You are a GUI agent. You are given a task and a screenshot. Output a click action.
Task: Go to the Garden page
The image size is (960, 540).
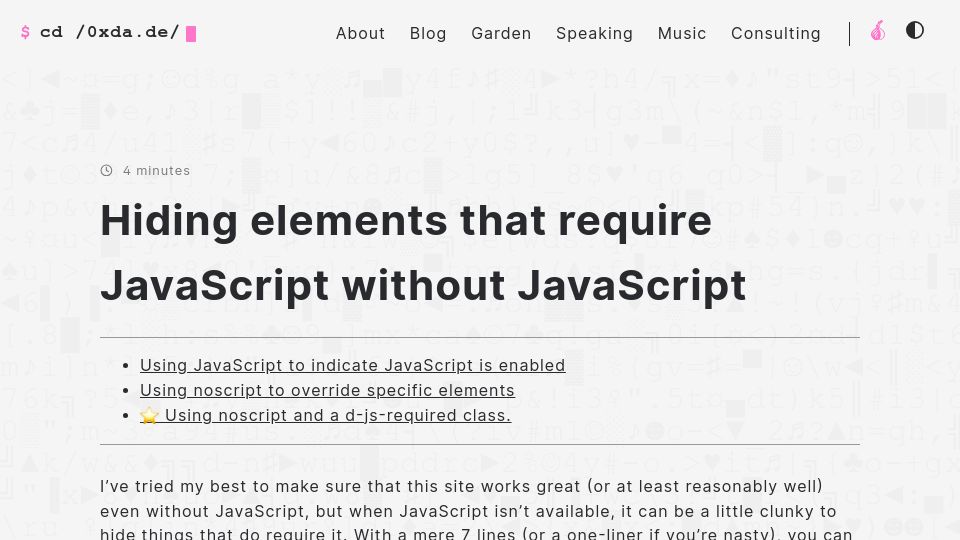(x=501, y=33)
